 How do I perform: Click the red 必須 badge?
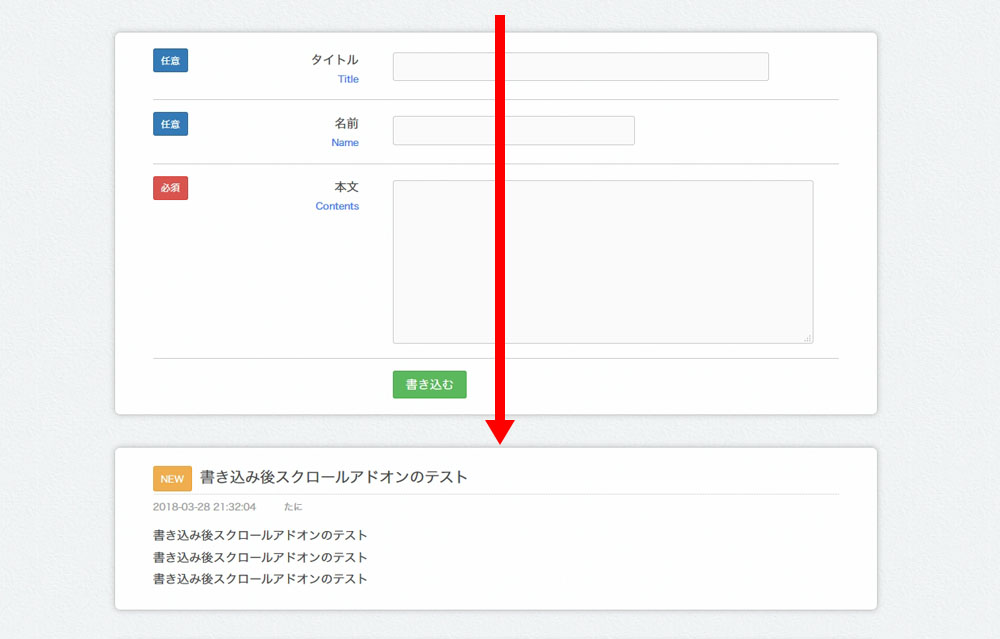point(170,188)
